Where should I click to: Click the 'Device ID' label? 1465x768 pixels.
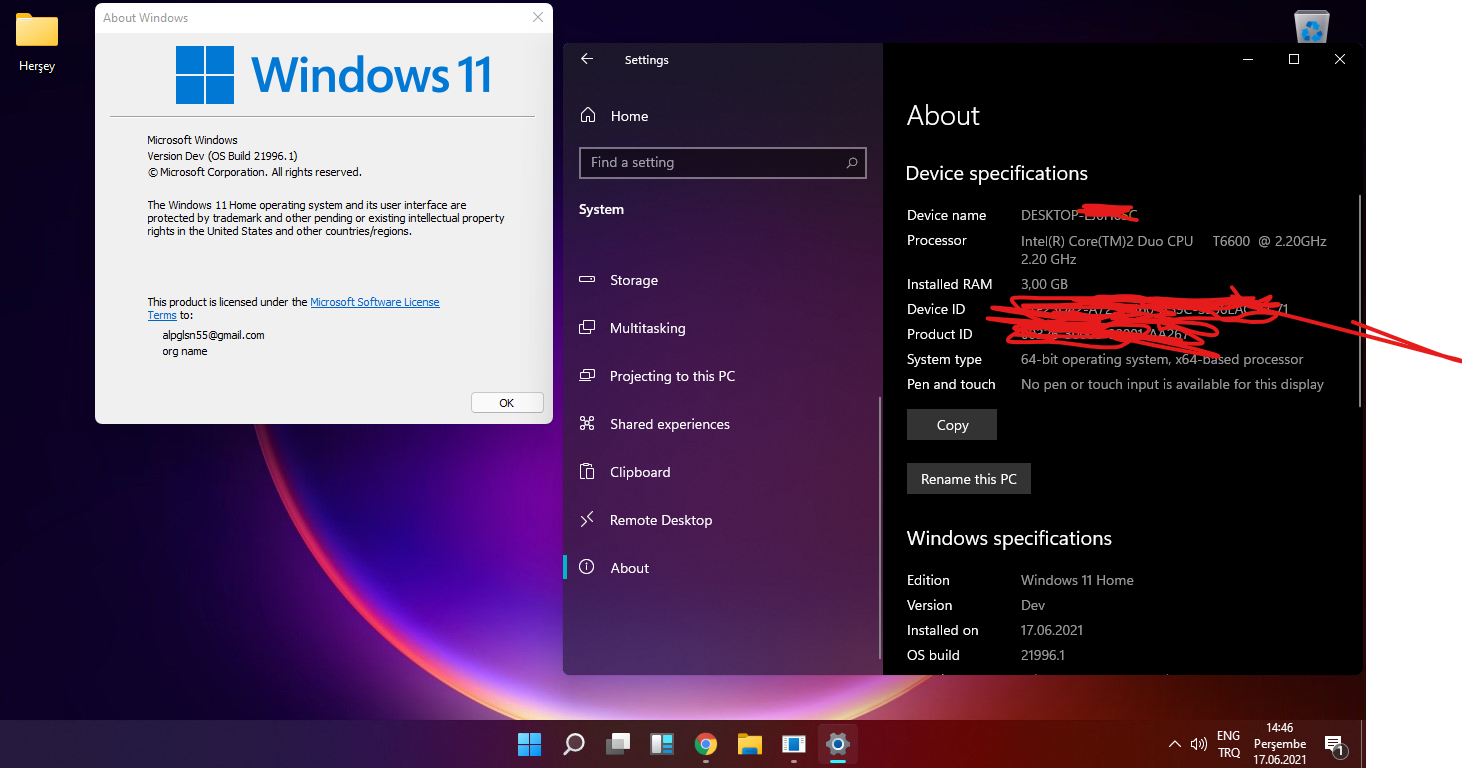pos(936,309)
